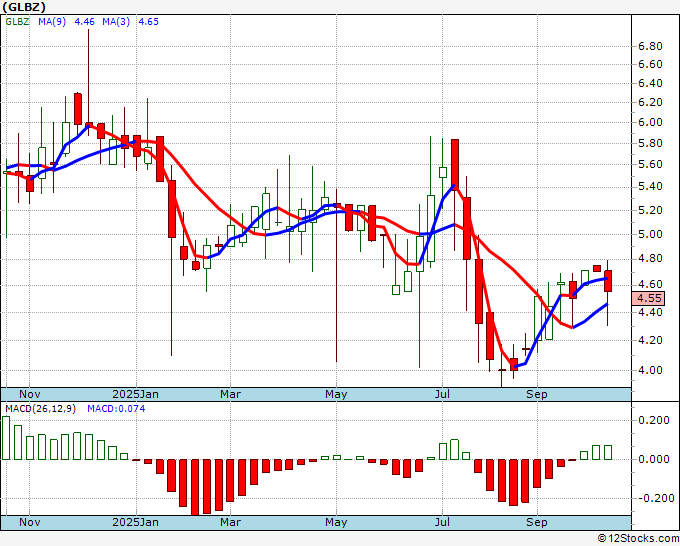
Task: Click the 2025Jan marker on price chart axis
Action: (x=135, y=394)
